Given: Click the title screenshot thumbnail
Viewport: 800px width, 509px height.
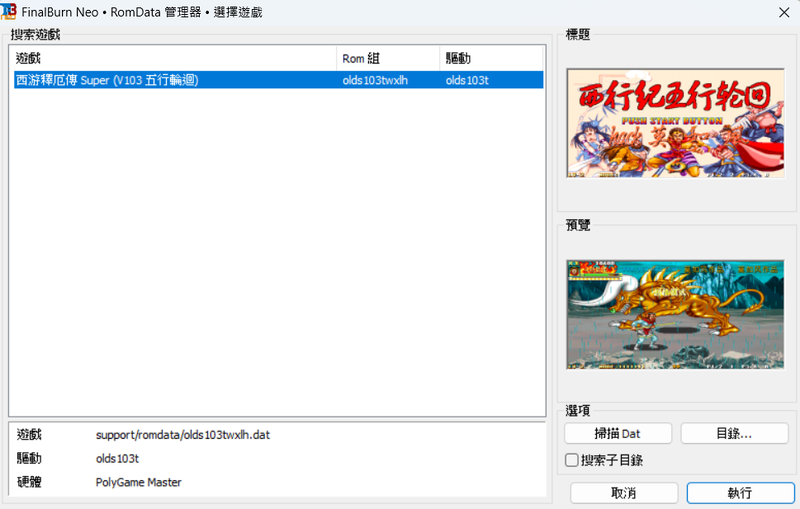Looking at the screenshot, I should click(676, 123).
